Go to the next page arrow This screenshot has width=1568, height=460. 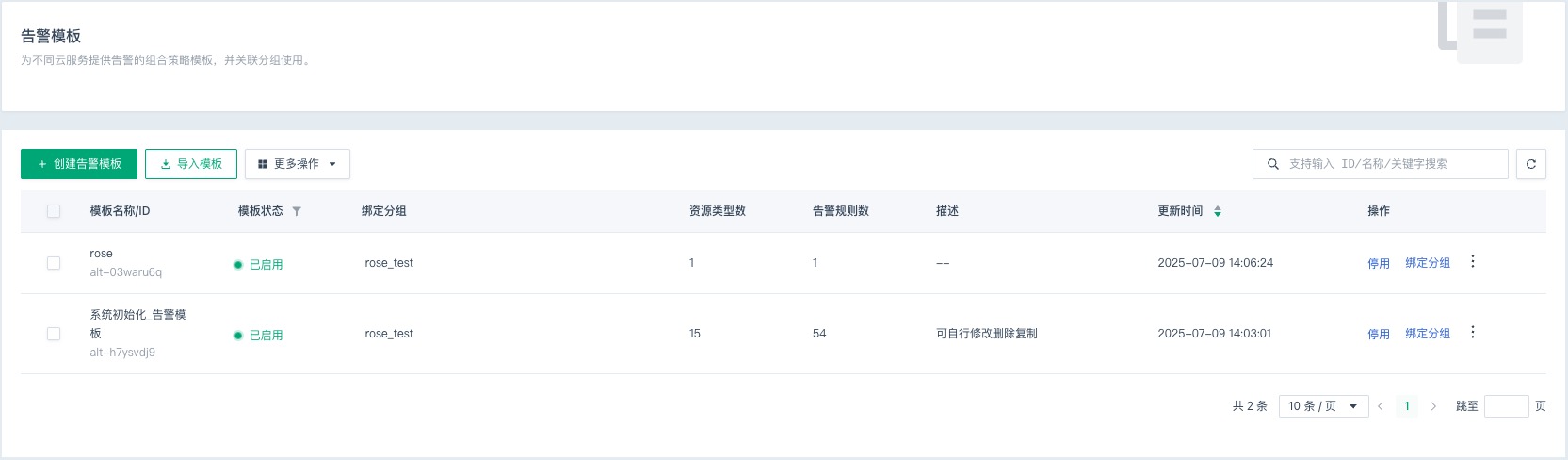pos(1433,406)
